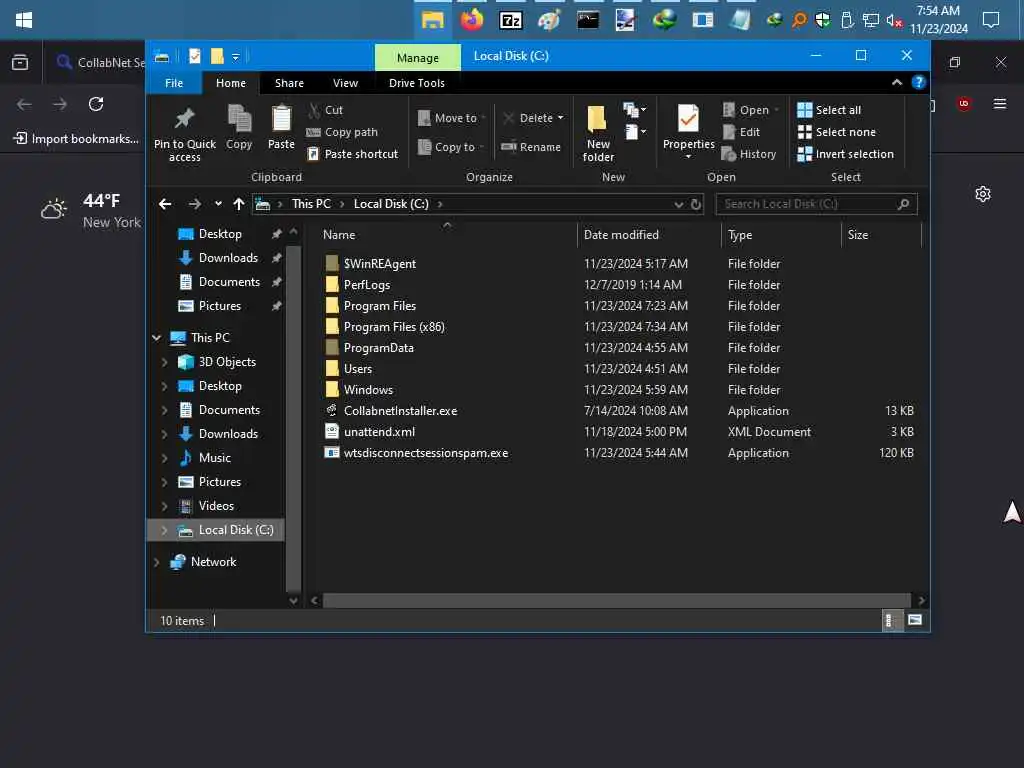The height and width of the screenshot is (768, 1024).
Task: Go up one folder level
Action: [x=238, y=204]
